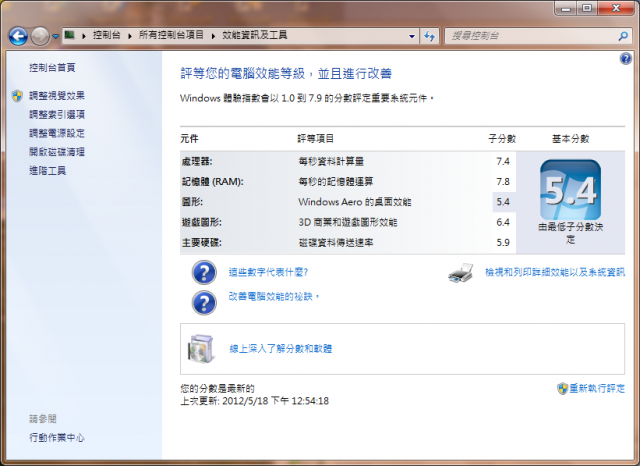640x466 pixels.
Task: Click the 6.4 gaming graphics subscore
Action: 503,222
